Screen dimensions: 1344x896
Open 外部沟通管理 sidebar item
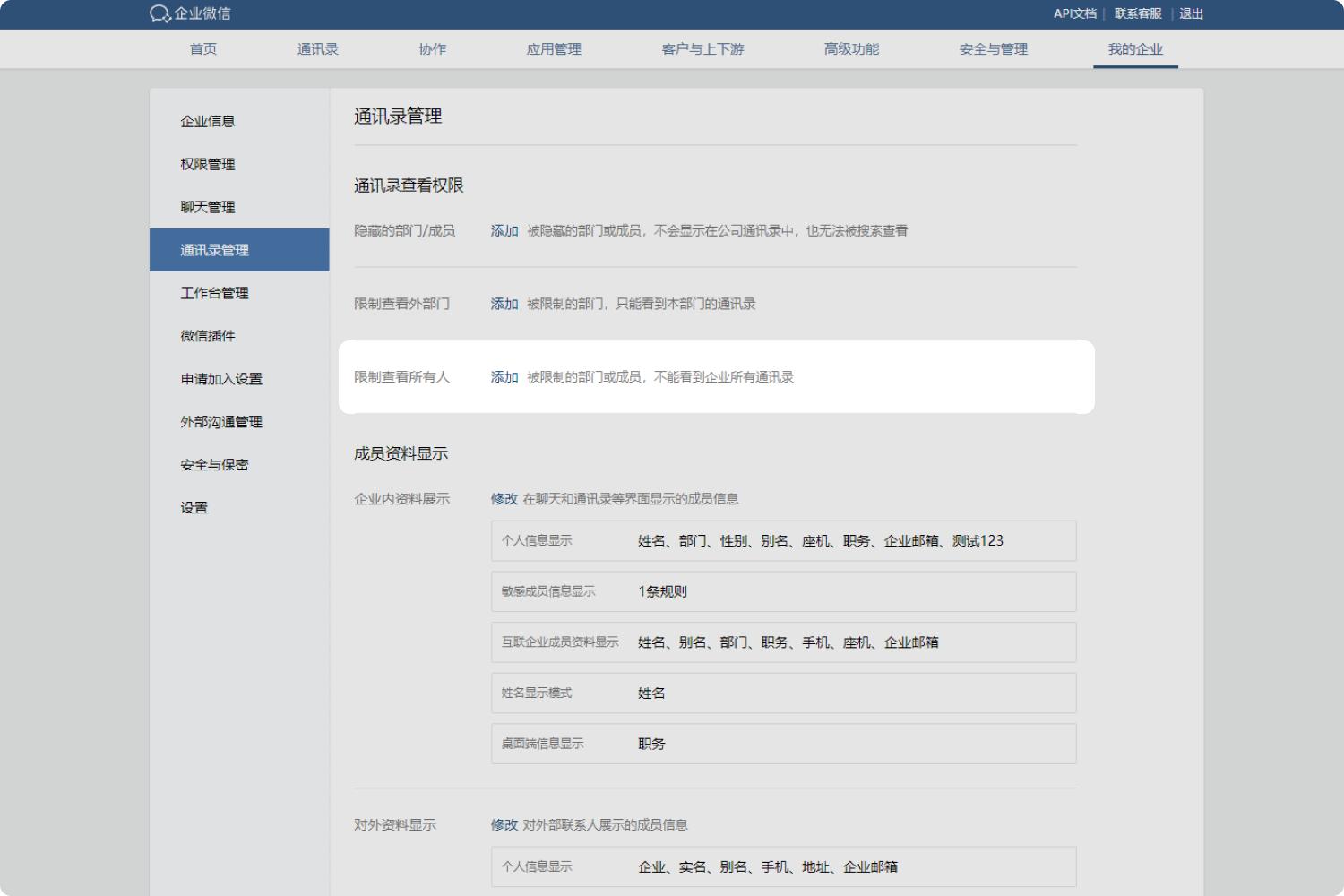click(x=221, y=422)
